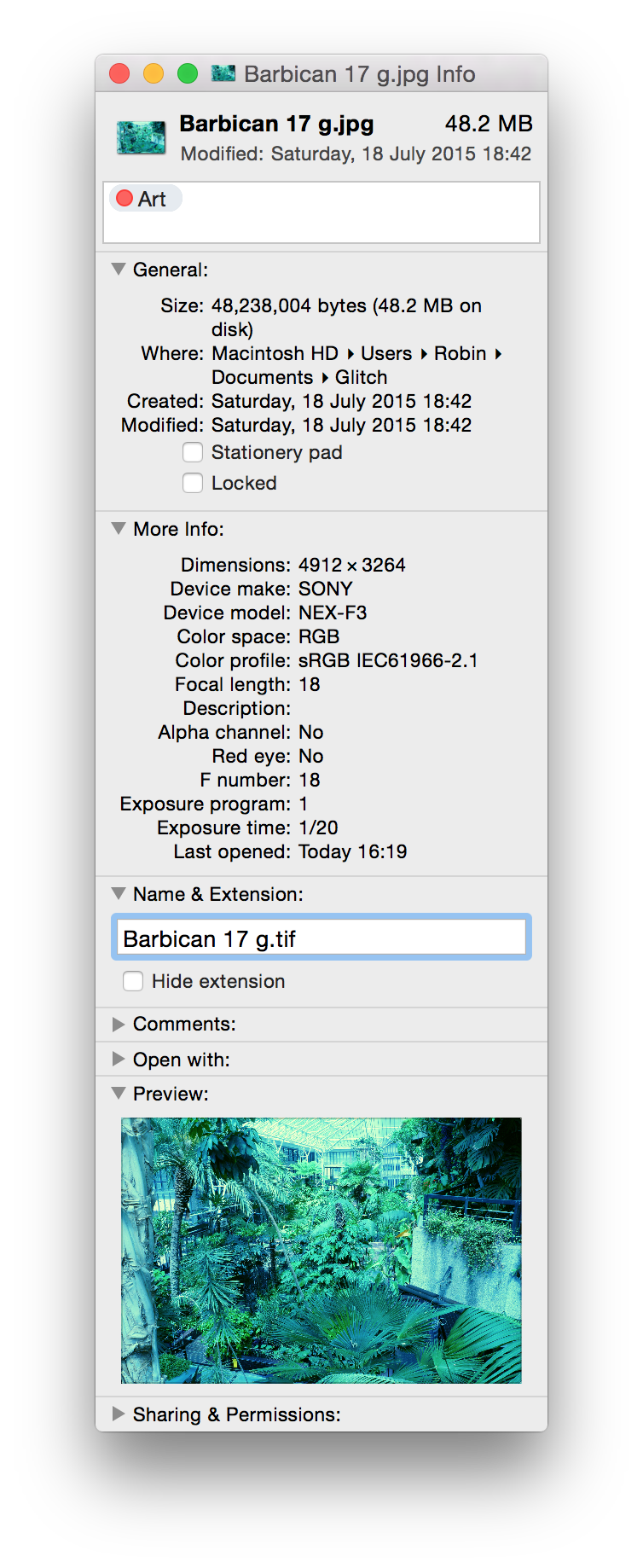Viewport: 643px width, 1568px height.
Task: Click the file name text field
Action: [321, 938]
